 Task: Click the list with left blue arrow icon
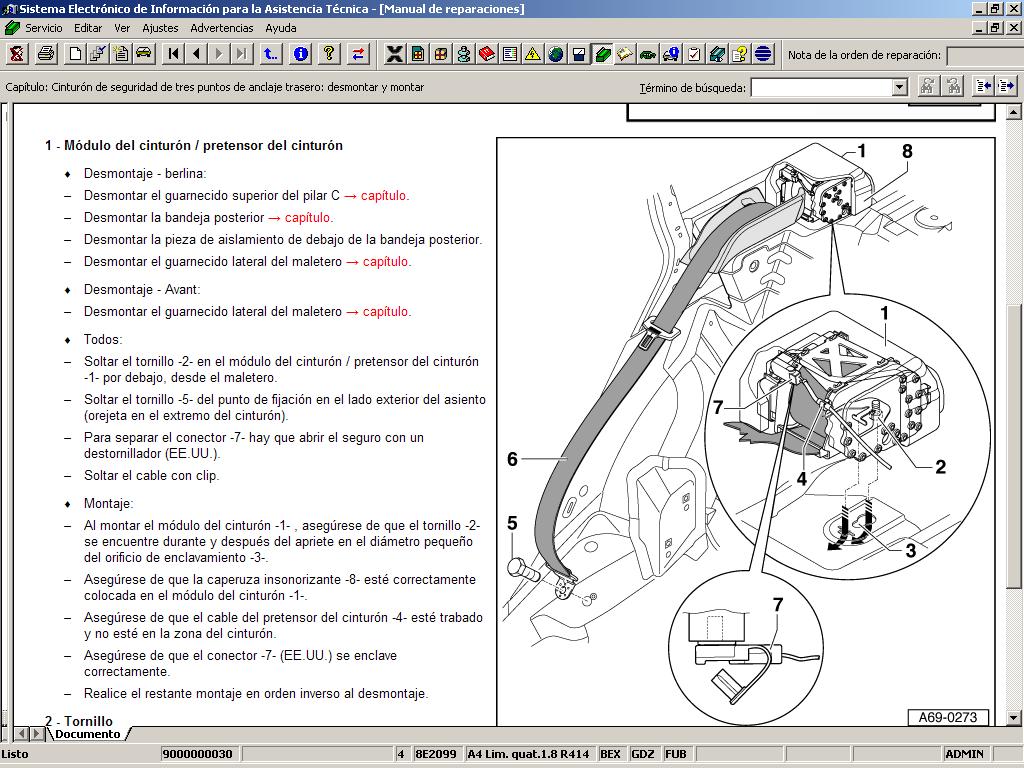pos(983,86)
